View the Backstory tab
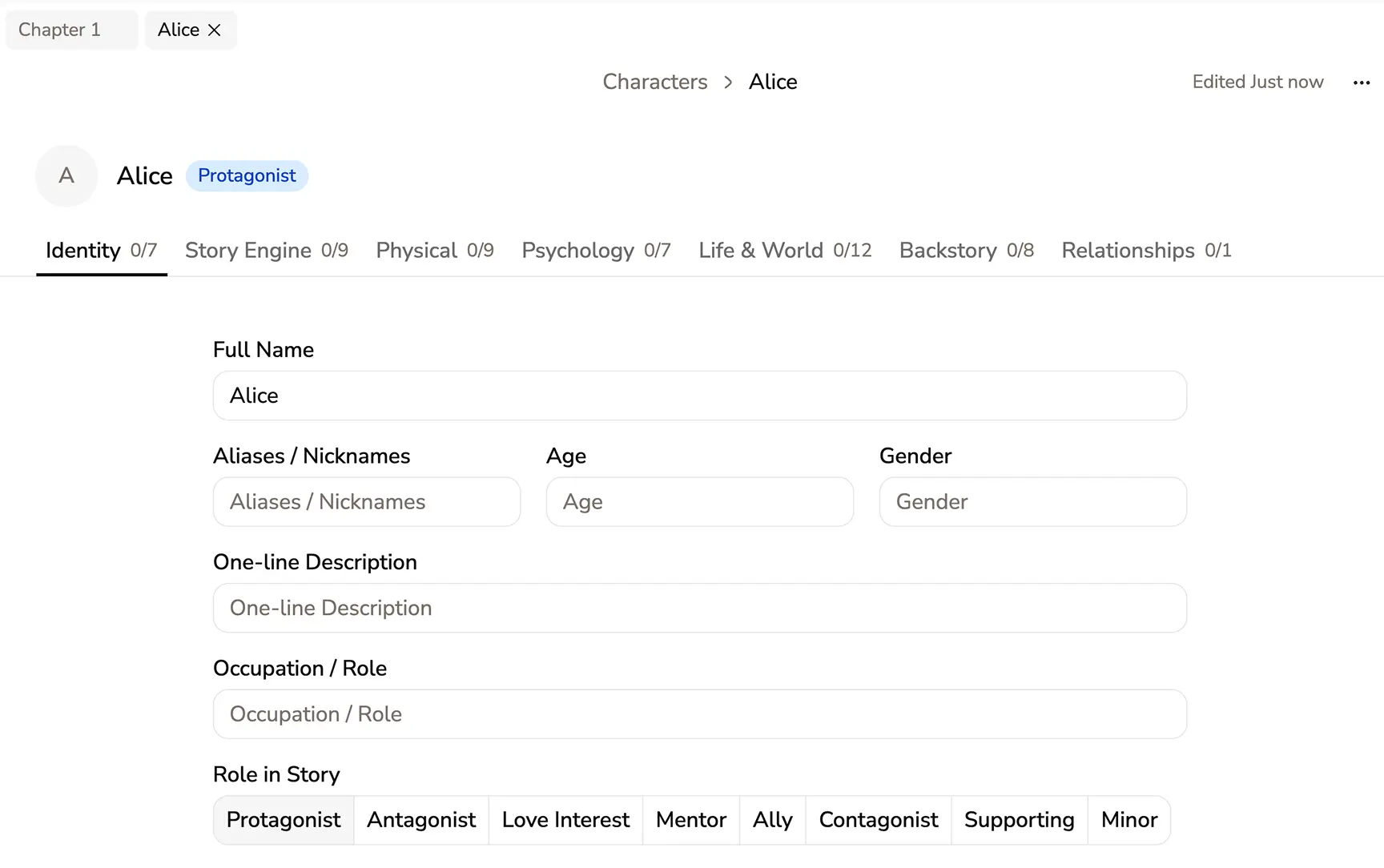 966,251
